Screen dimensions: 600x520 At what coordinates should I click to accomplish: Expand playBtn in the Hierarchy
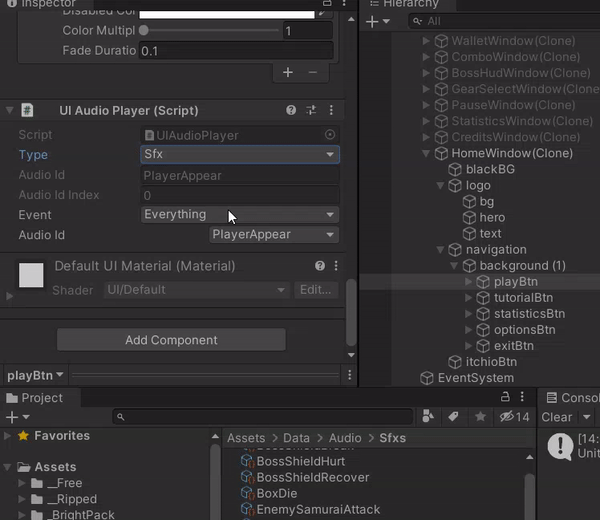click(468, 282)
